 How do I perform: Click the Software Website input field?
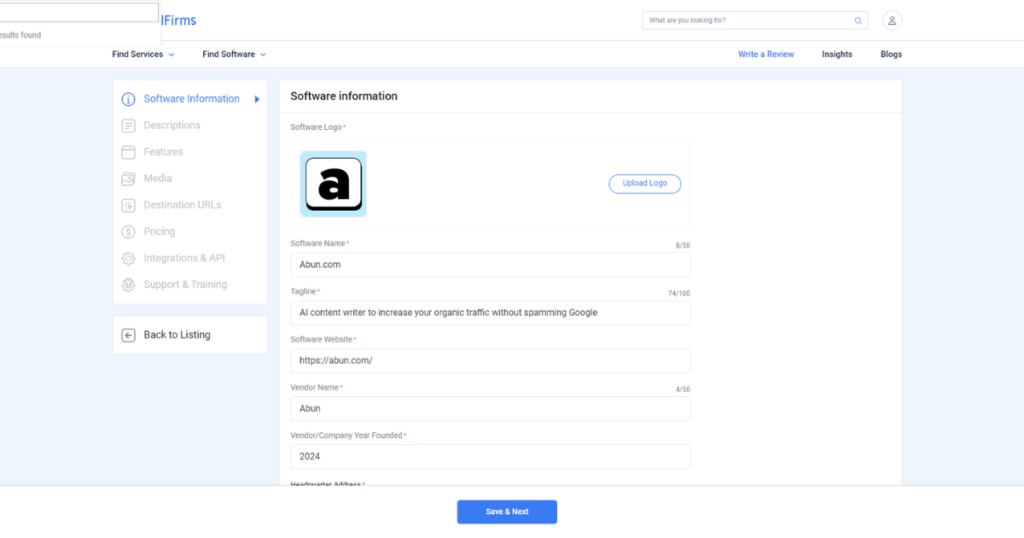pos(490,360)
